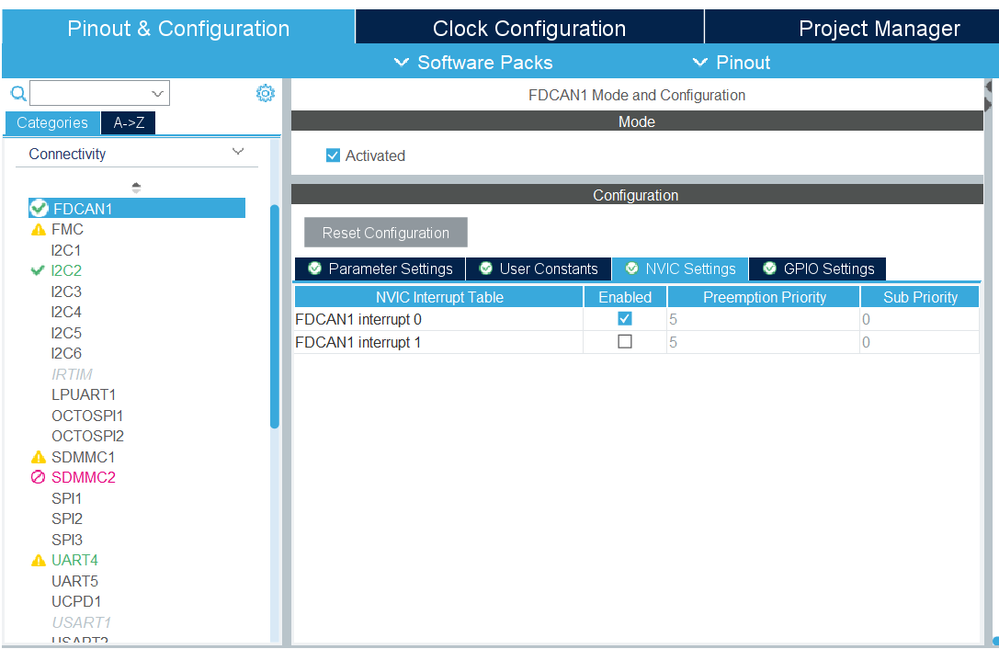999x651 pixels.
Task: Click the FMC warning triangle icon
Action: [38, 229]
